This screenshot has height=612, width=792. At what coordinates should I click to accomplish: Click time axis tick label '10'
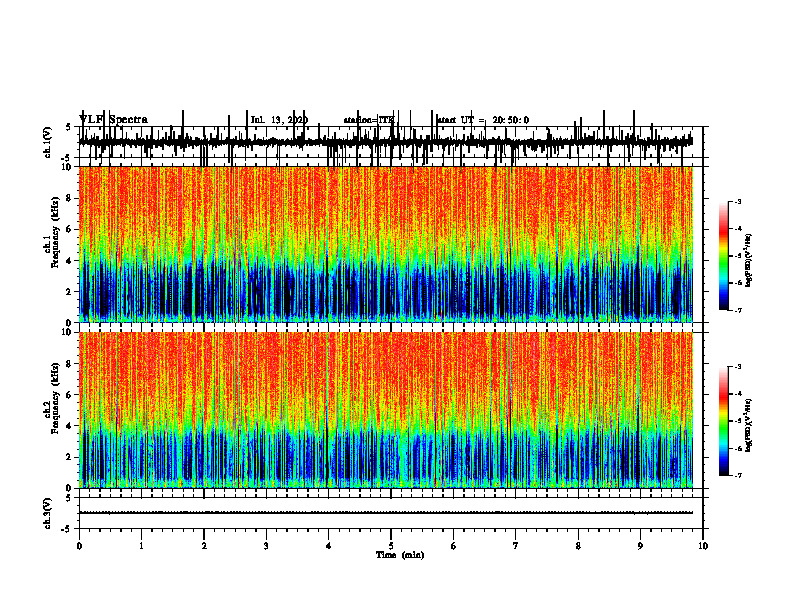pos(703,546)
